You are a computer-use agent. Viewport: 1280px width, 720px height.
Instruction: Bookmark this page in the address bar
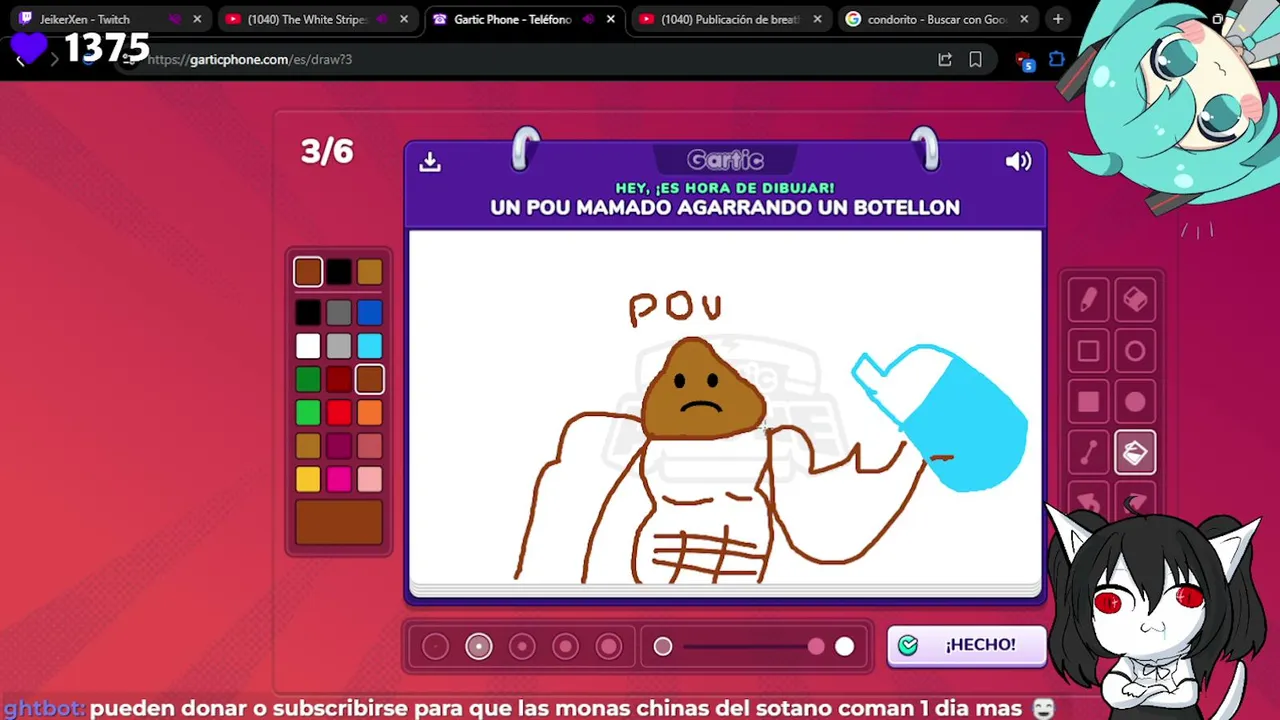pyautogui.click(x=975, y=60)
